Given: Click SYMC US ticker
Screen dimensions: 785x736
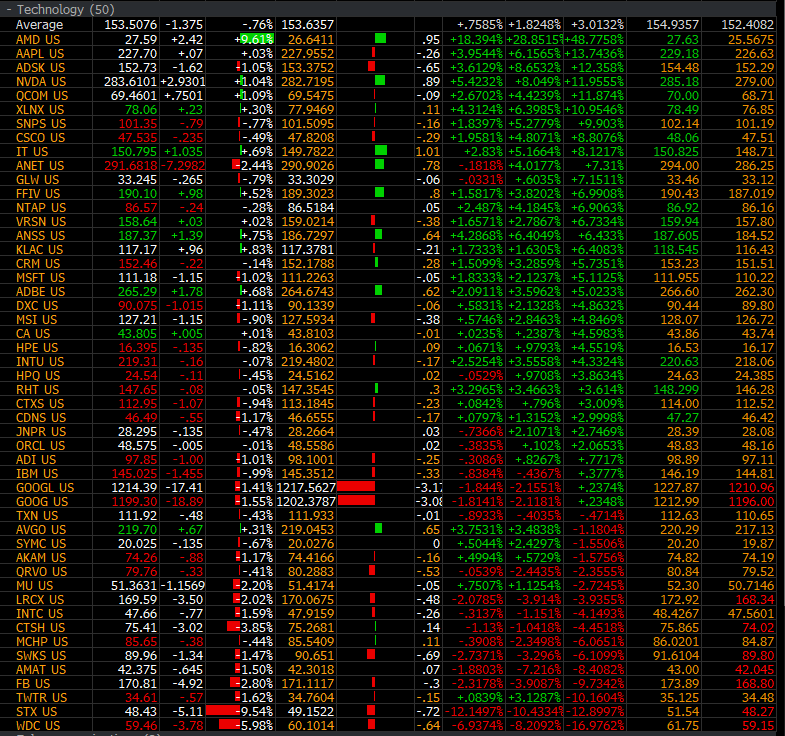Looking at the screenshot, I should tap(41, 544).
